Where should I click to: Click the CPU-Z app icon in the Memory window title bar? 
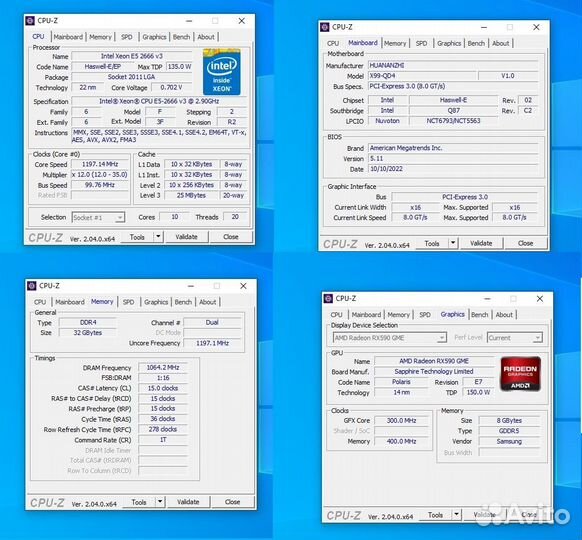(32, 286)
